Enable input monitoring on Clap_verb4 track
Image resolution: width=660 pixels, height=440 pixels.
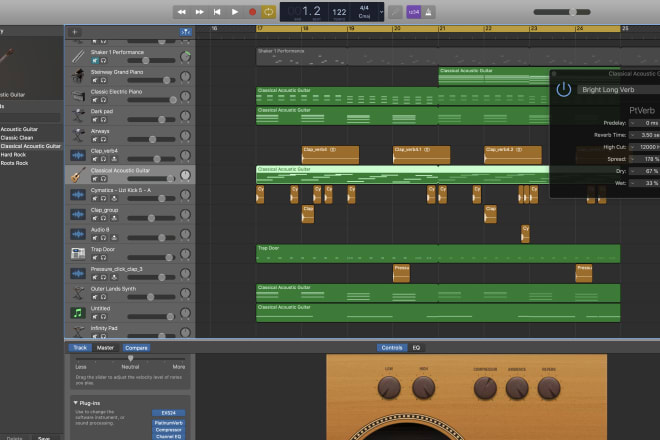pos(114,159)
